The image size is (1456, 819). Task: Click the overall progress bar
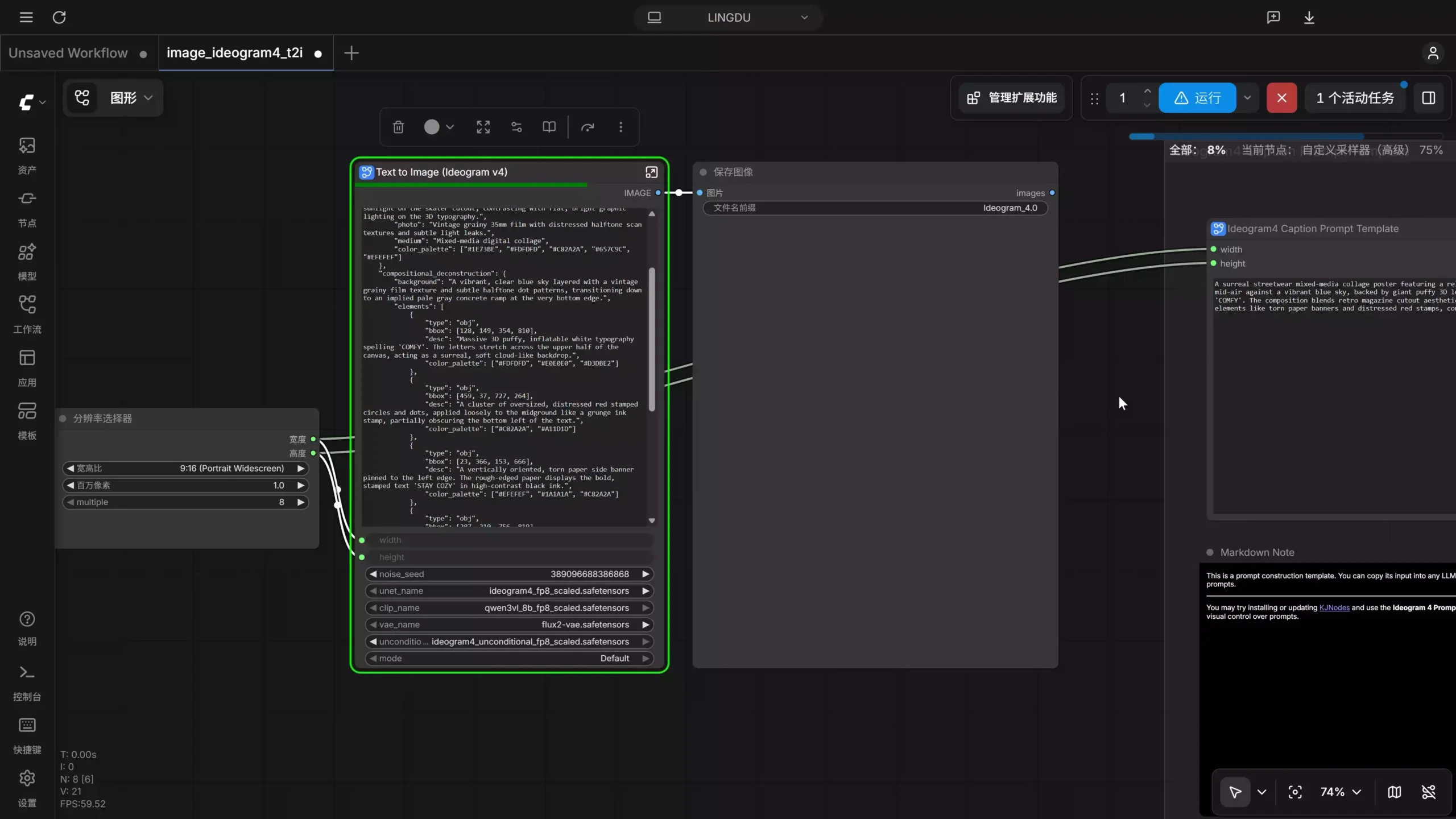1286,136
